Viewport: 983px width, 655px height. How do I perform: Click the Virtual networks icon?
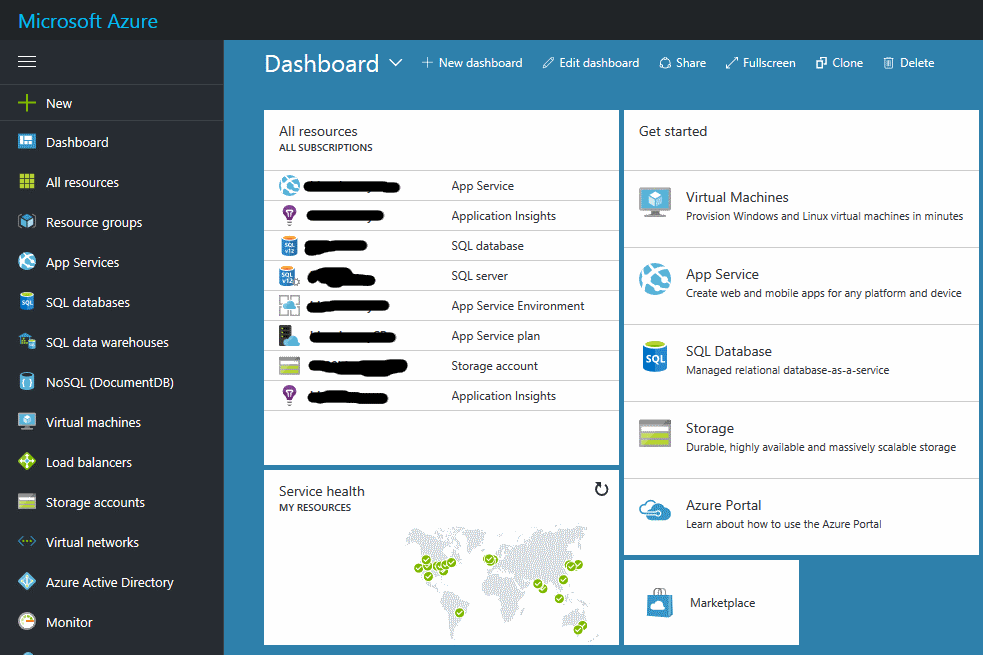click(27, 541)
